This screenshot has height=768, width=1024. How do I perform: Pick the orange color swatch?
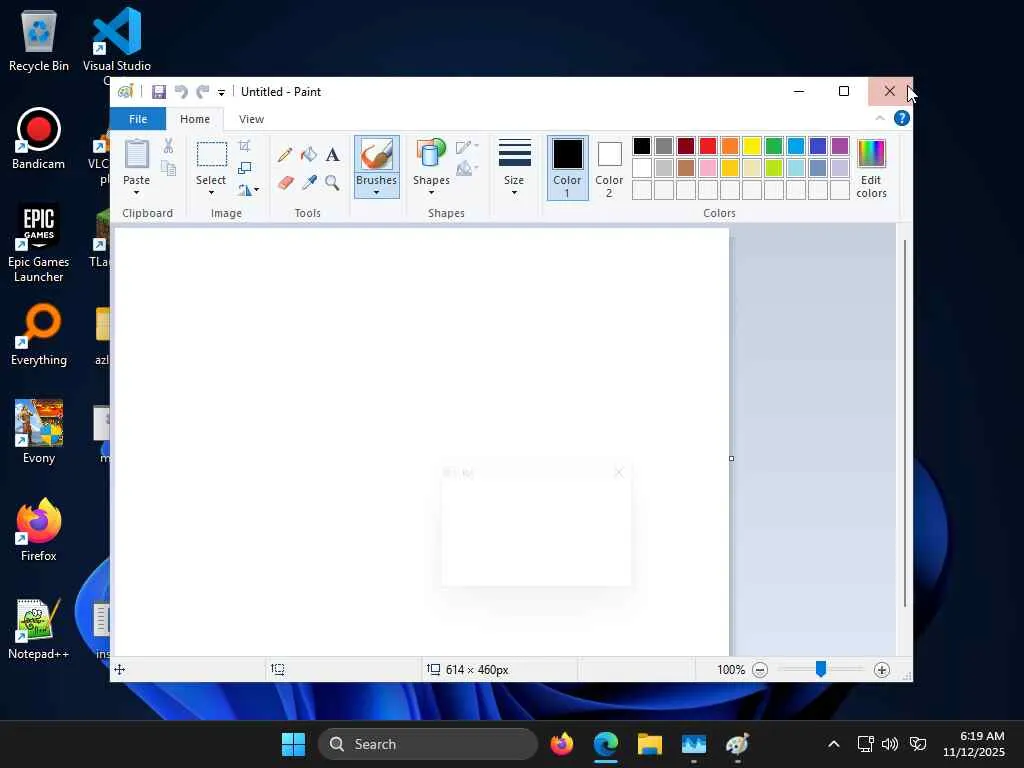pyautogui.click(x=730, y=146)
